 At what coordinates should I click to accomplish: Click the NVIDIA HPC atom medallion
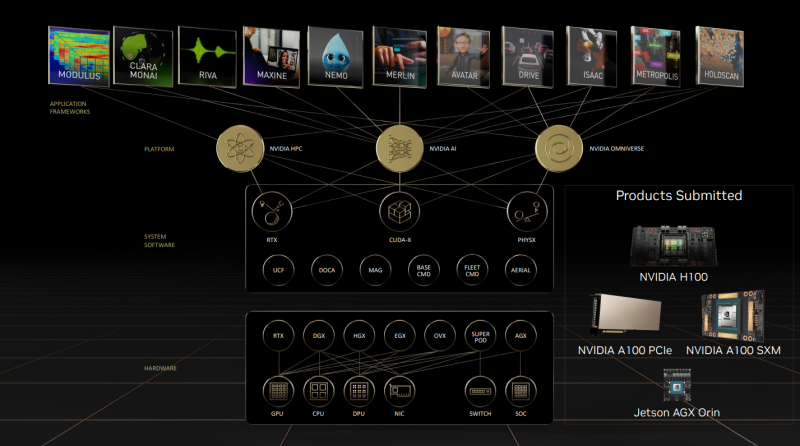[x=240, y=148]
